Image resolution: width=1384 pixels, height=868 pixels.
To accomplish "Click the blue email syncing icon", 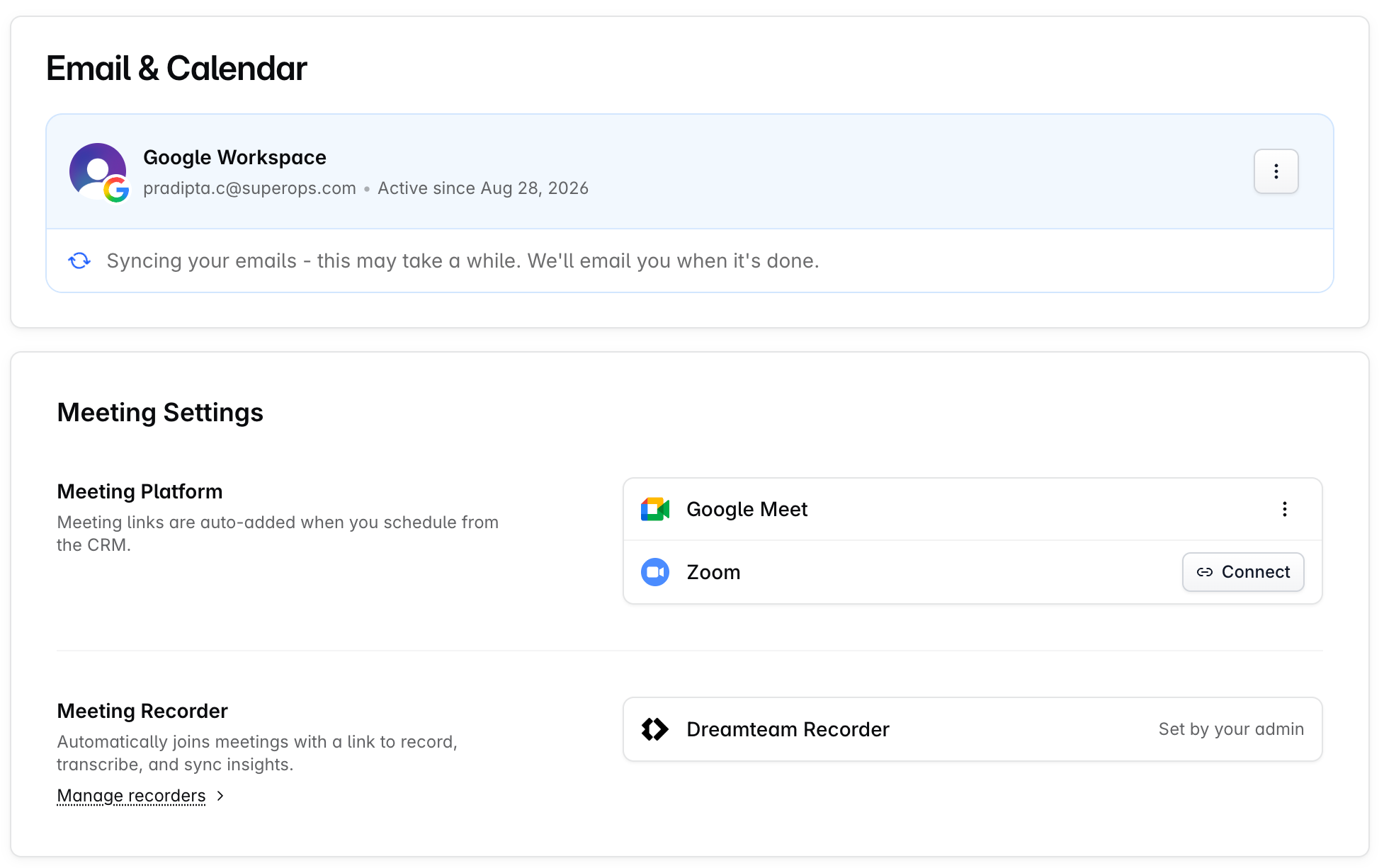I will [x=79, y=261].
